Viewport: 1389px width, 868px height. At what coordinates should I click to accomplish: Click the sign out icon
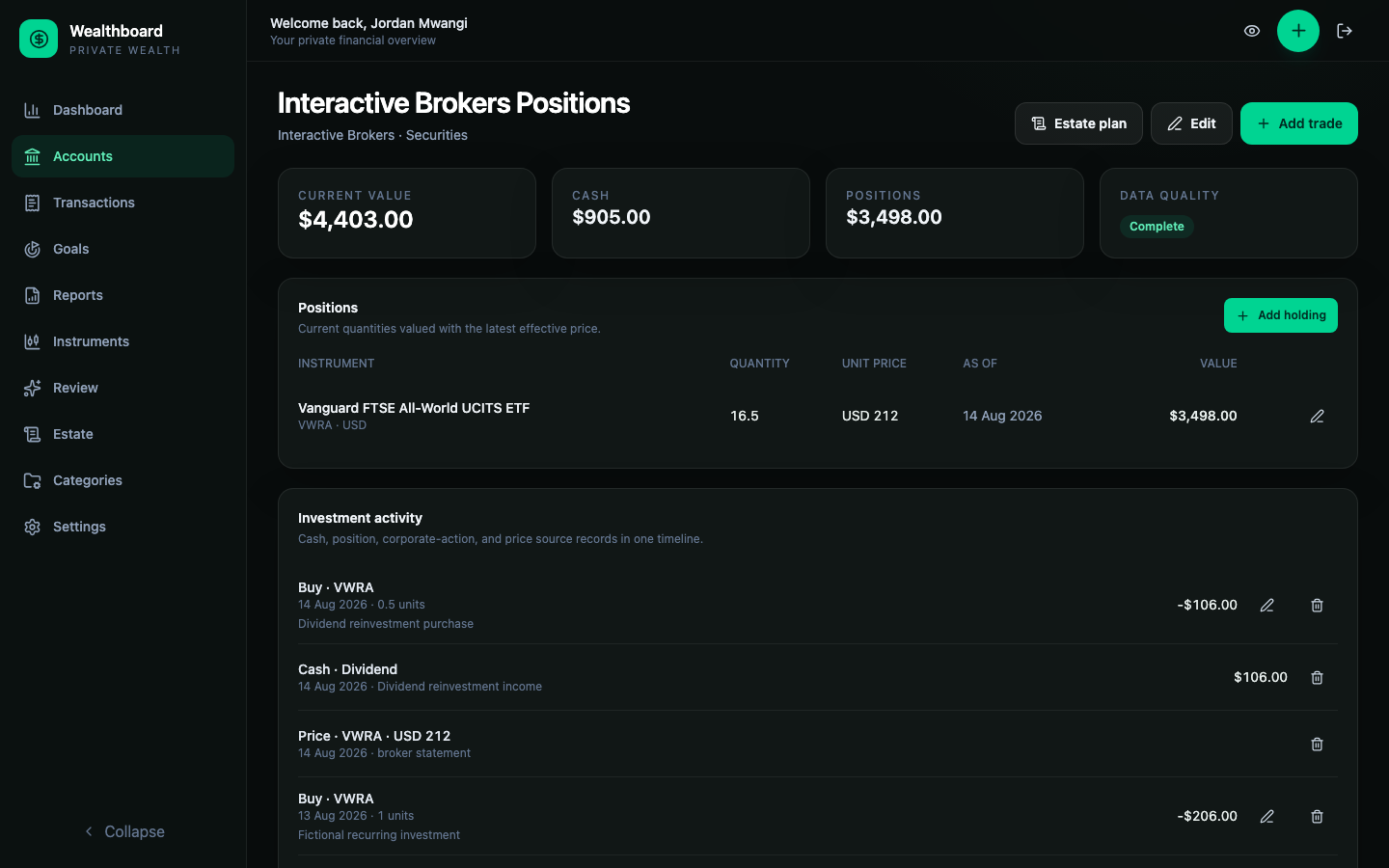pyautogui.click(x=1345, y=31)
